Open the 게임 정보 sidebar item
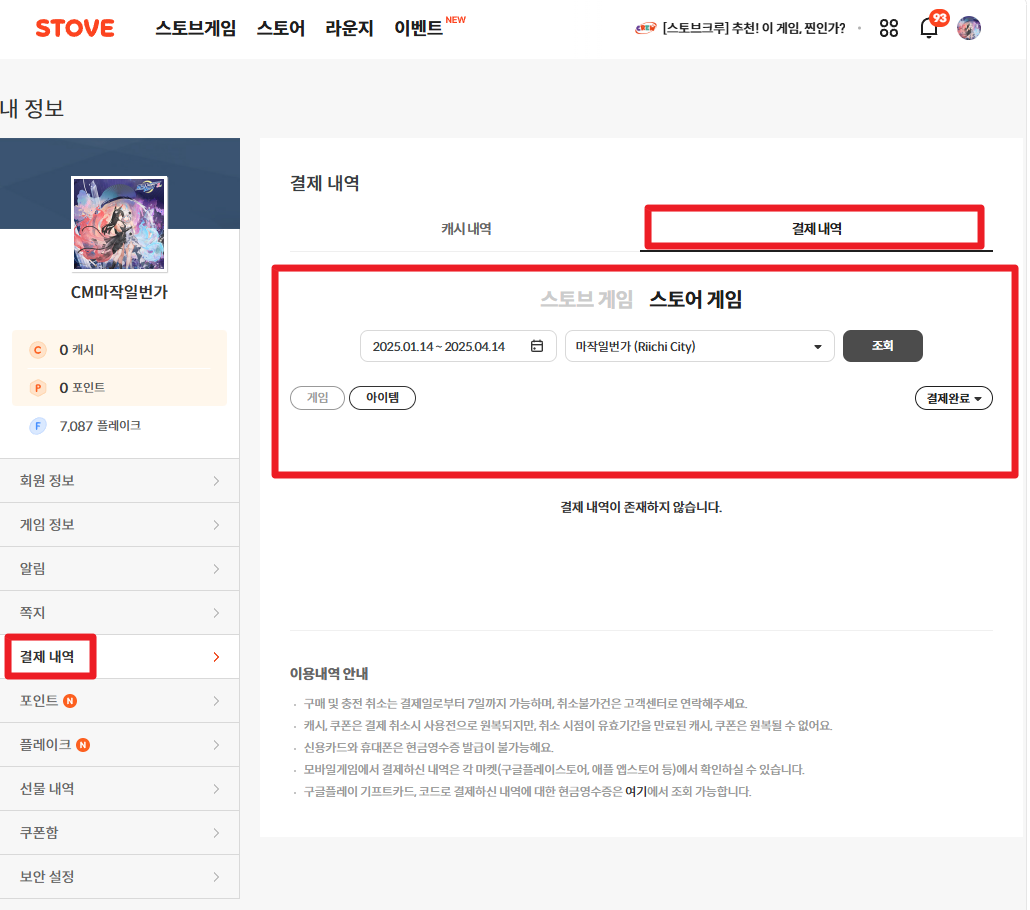The image size is (1030, 910). [x=120, y=525]
